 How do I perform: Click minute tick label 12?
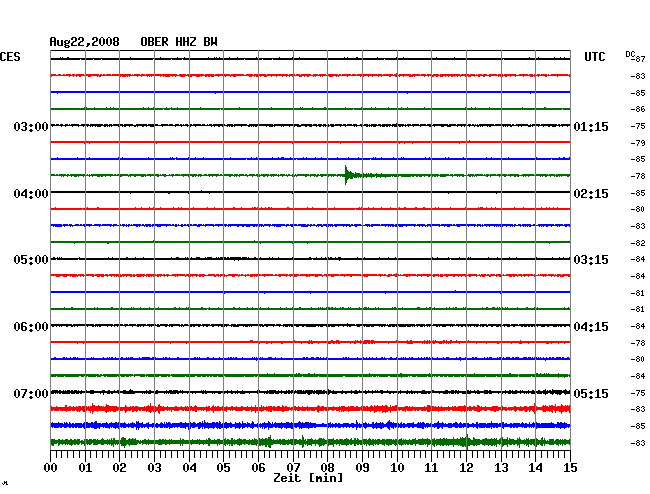pos(466,467)
